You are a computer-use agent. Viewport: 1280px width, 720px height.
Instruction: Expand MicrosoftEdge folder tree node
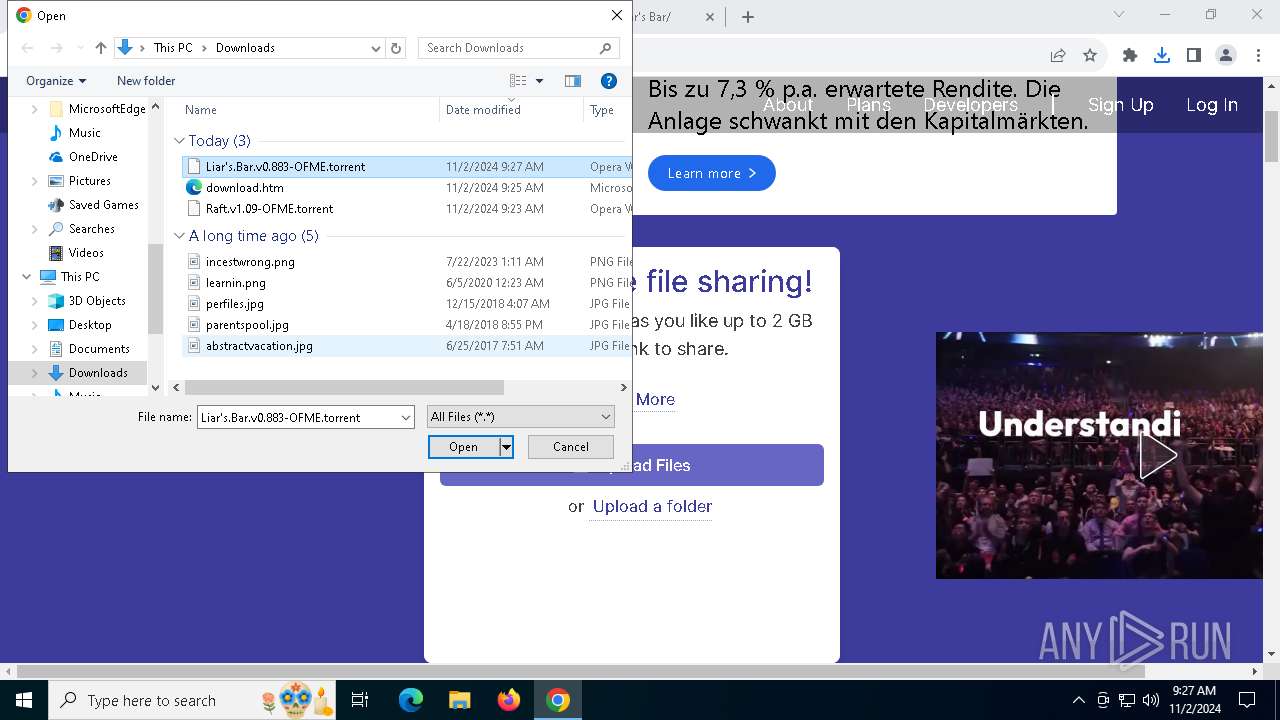pyautogui.click(x=35, y=109)
